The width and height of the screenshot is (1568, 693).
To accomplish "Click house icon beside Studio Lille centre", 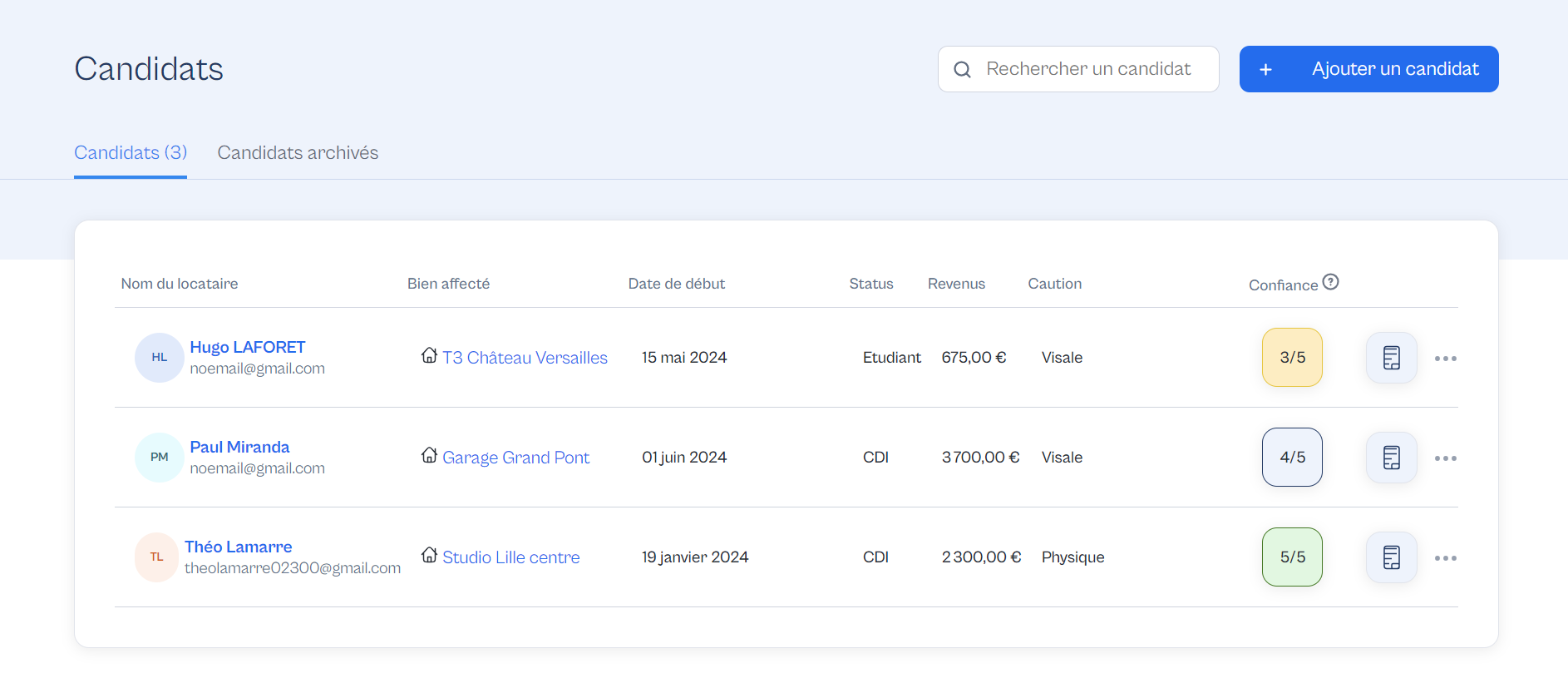I will tap(429, 555).
